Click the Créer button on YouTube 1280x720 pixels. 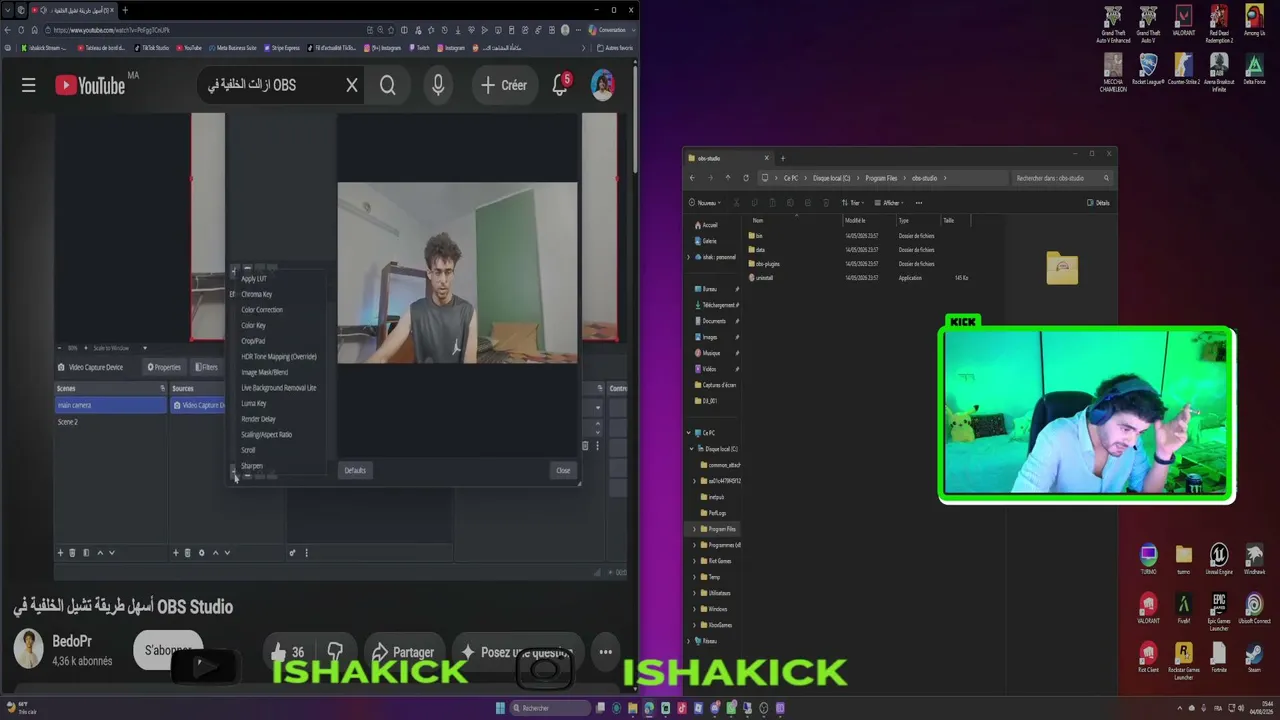pyautogui.click(x=504, y=86)
